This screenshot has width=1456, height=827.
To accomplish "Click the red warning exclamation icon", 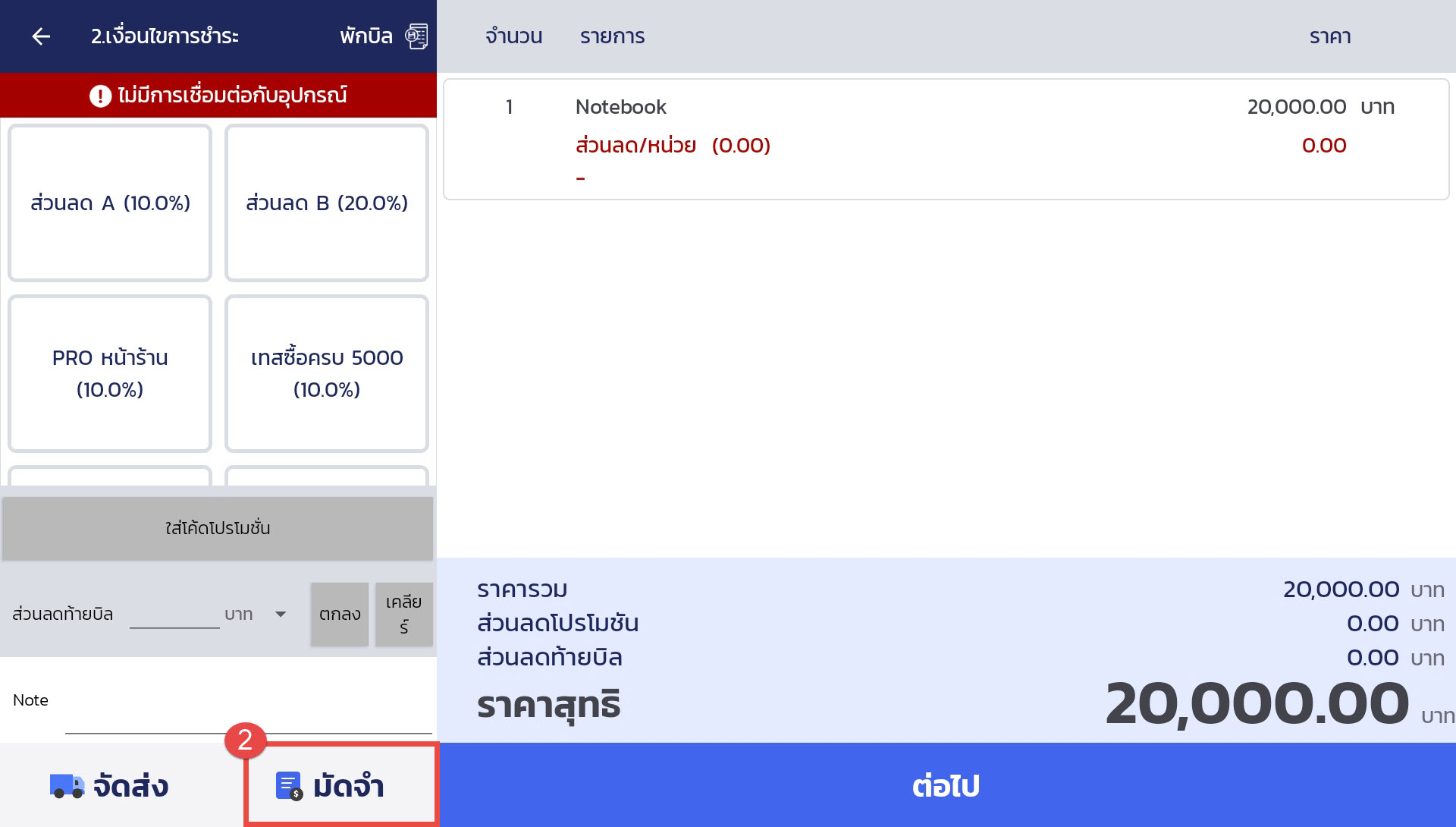I will pyautogui.click(x=100, y=96).
